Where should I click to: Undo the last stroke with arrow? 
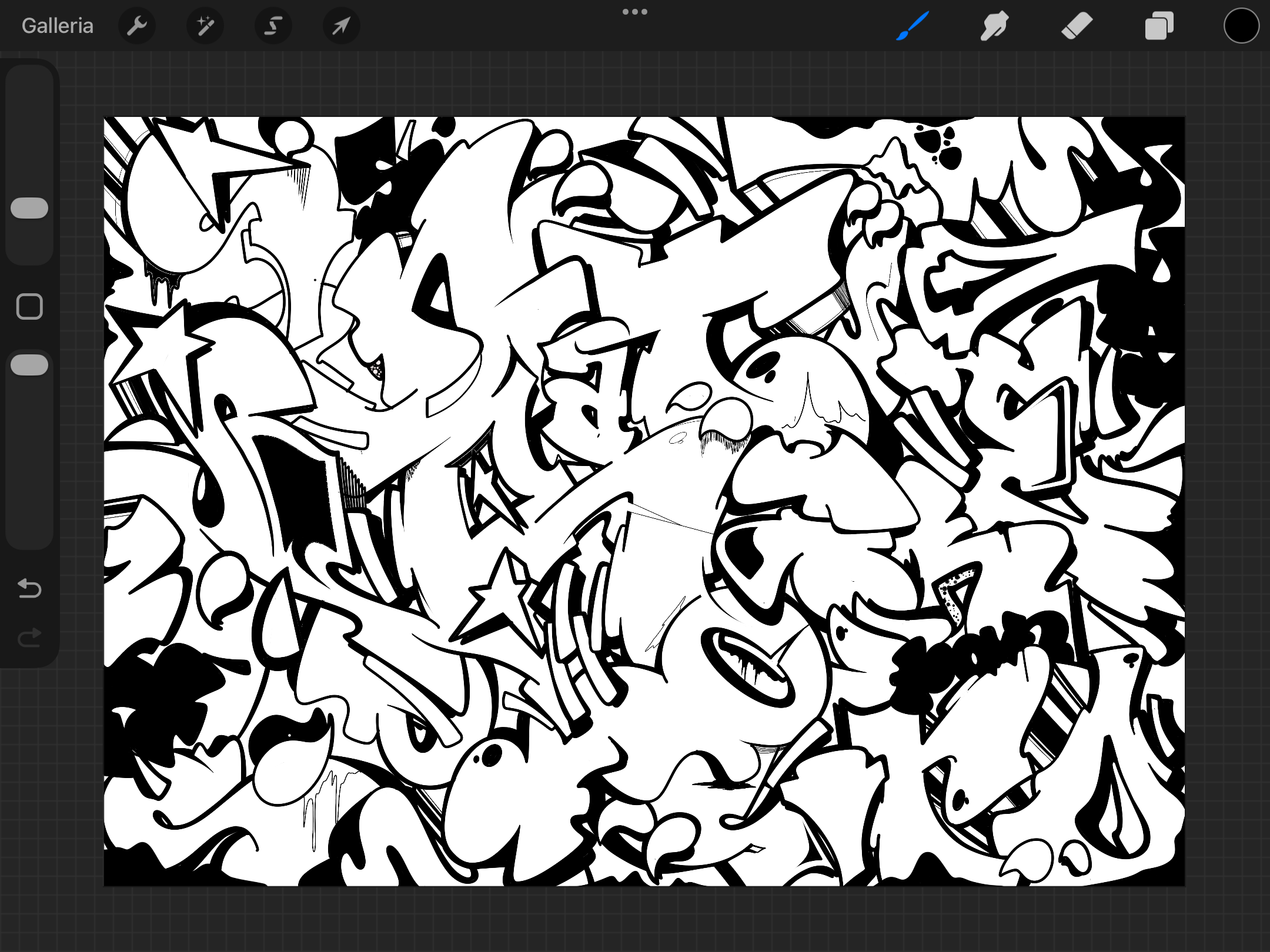click(x=29, y=588)
